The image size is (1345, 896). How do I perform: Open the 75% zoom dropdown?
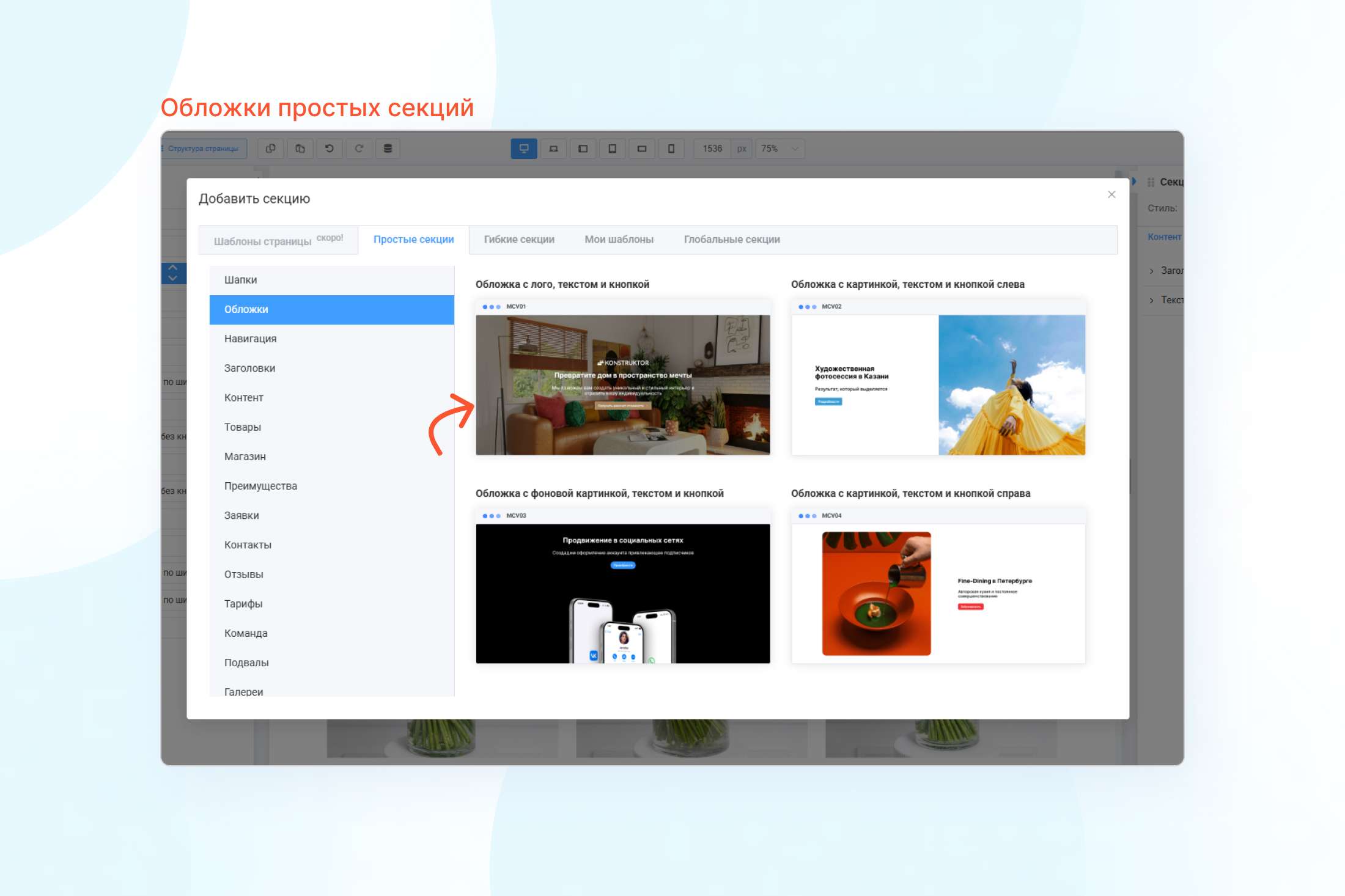coord(780,149)
